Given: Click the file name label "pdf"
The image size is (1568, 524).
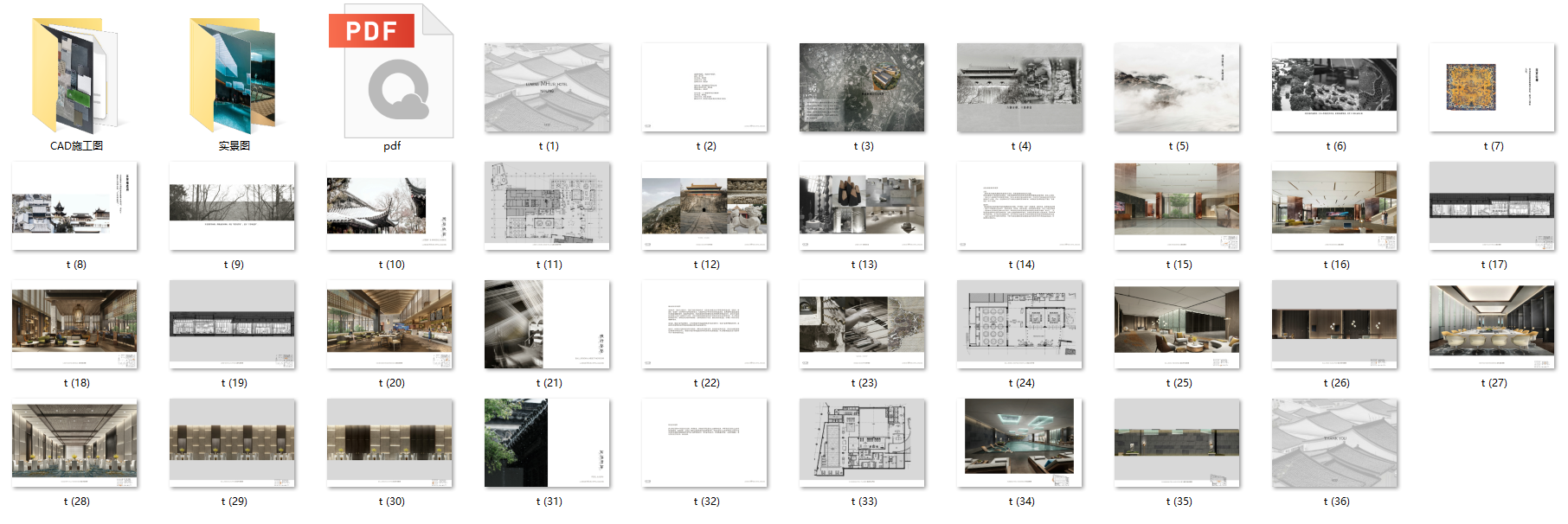Looking at the screenshot, I should click(392, 146).
